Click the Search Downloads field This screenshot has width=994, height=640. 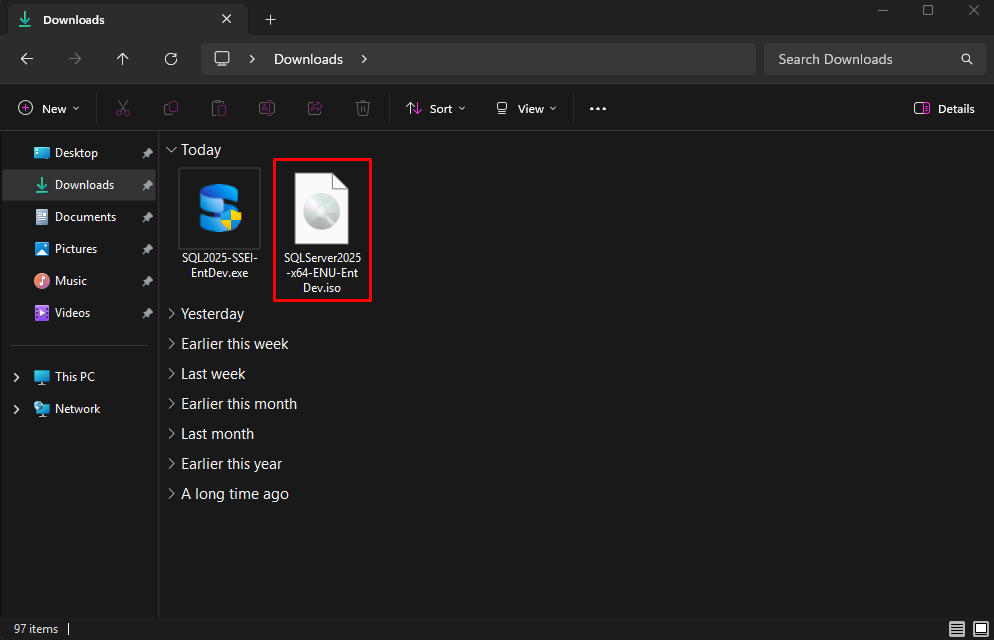[874, 59]
